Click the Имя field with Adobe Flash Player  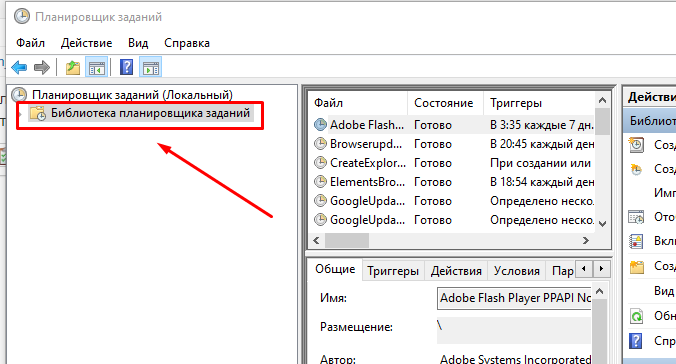[514, 298]
